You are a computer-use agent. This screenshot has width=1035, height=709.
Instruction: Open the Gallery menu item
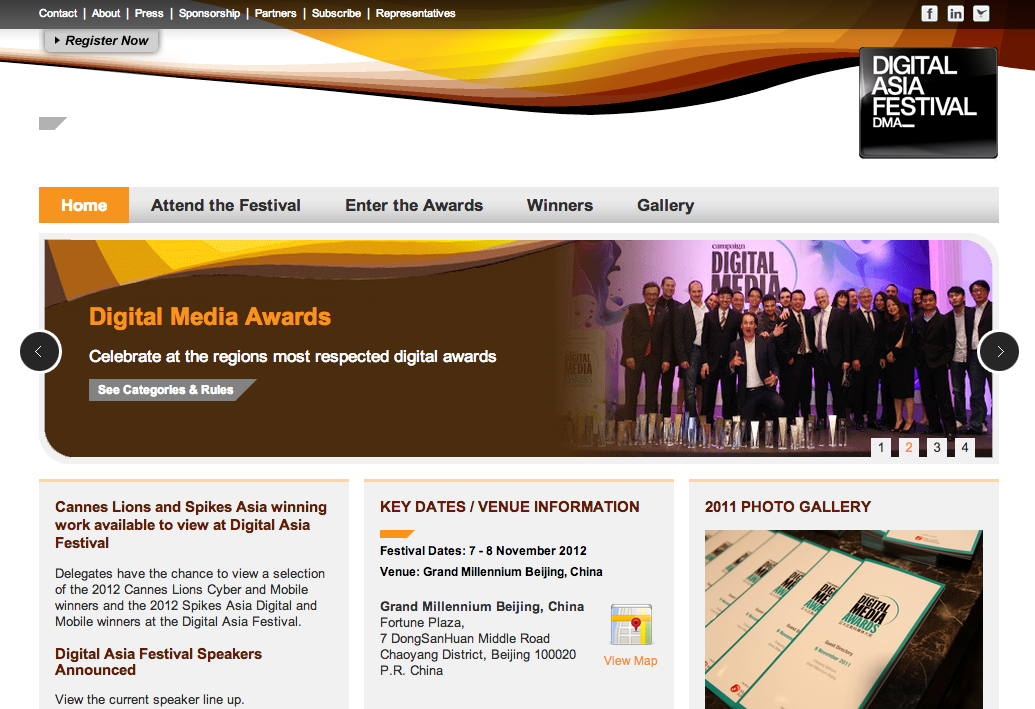665,205
